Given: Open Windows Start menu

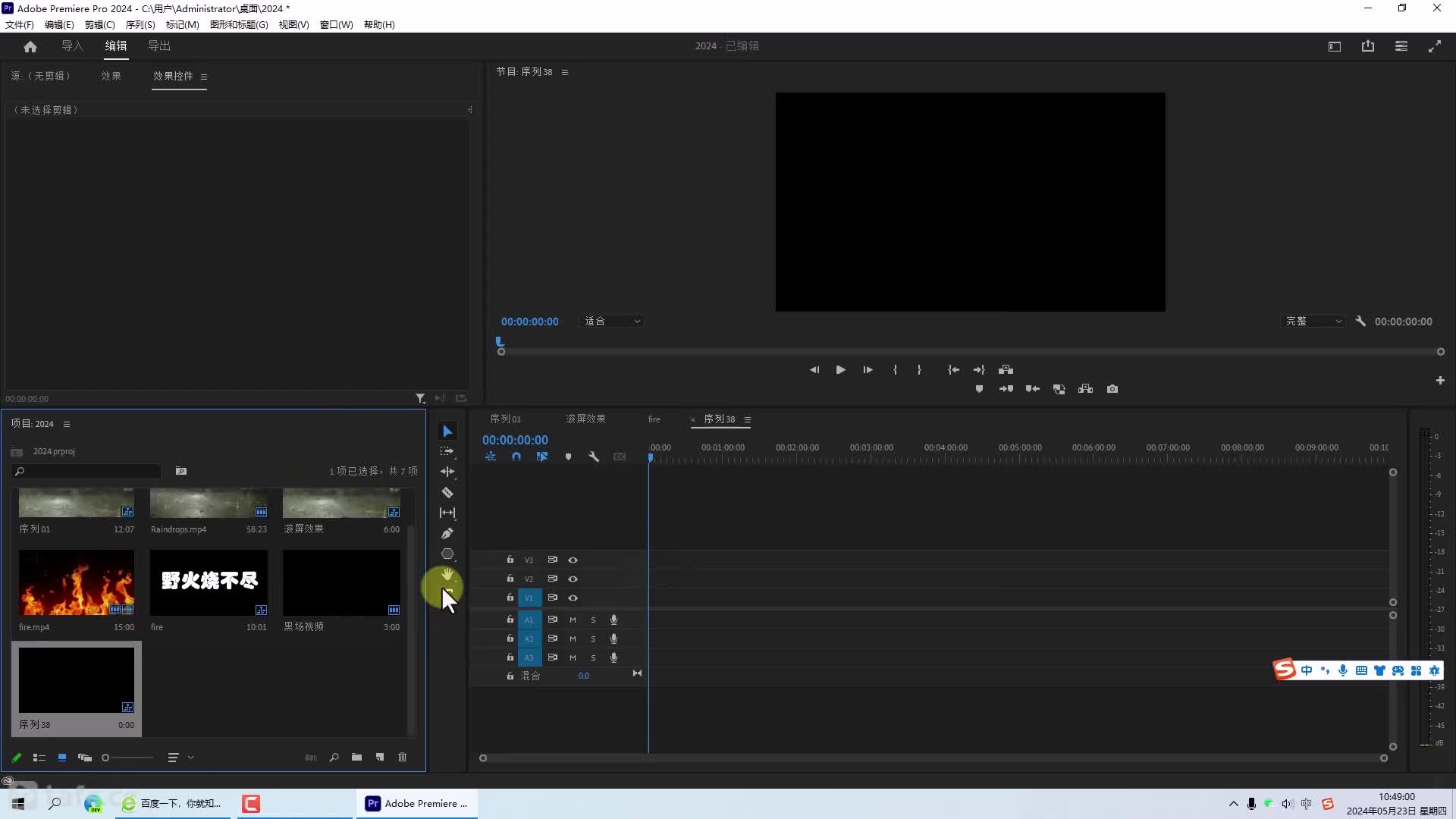Looking at the screenshot, I should [x=18, y=804].
